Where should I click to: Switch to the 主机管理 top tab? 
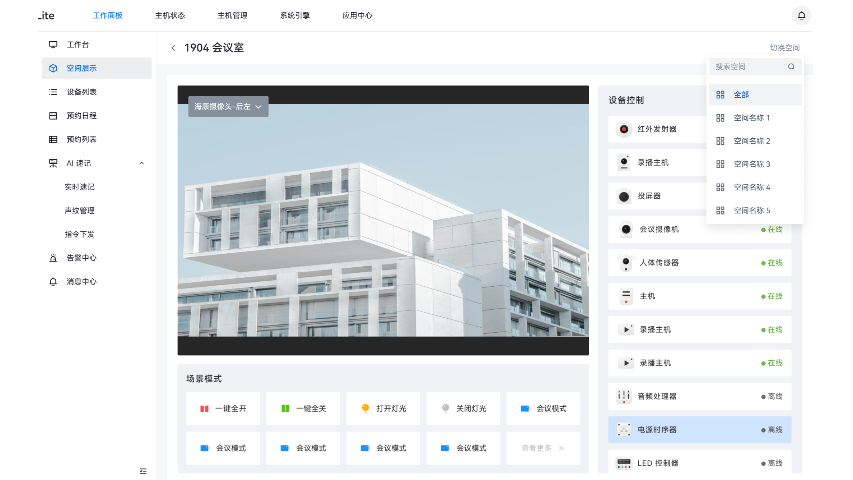(232, 15)
